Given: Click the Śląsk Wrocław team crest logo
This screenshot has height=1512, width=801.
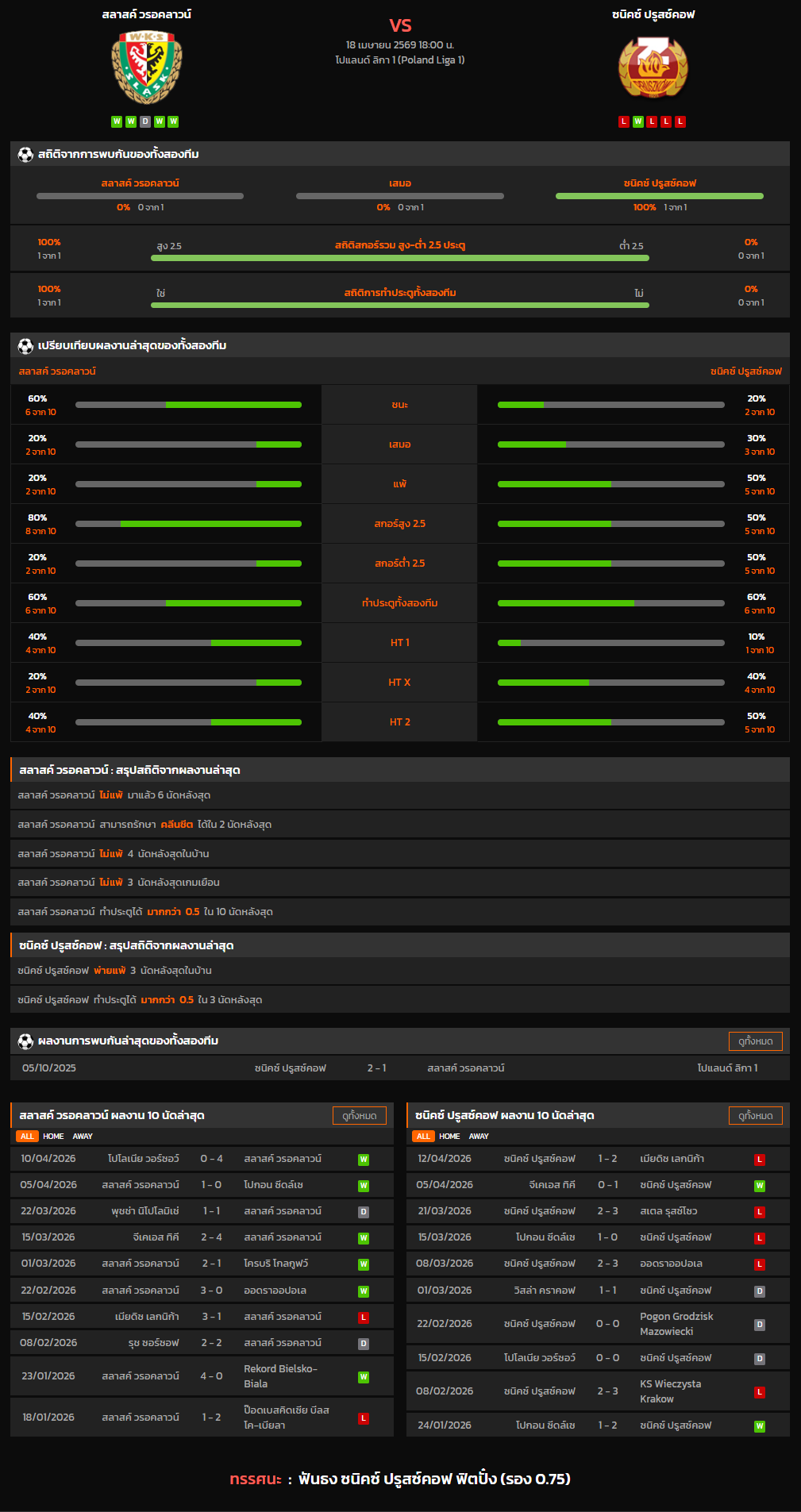Looking at the screenshot, I should (146, 67).
